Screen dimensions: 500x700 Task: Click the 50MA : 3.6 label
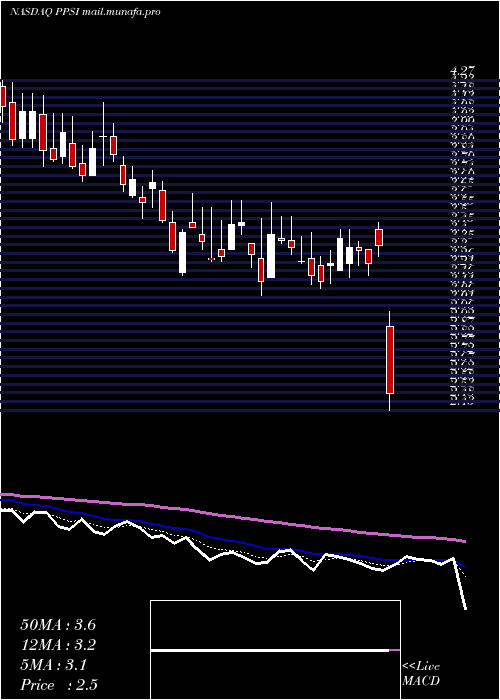[x=58, y=625]
